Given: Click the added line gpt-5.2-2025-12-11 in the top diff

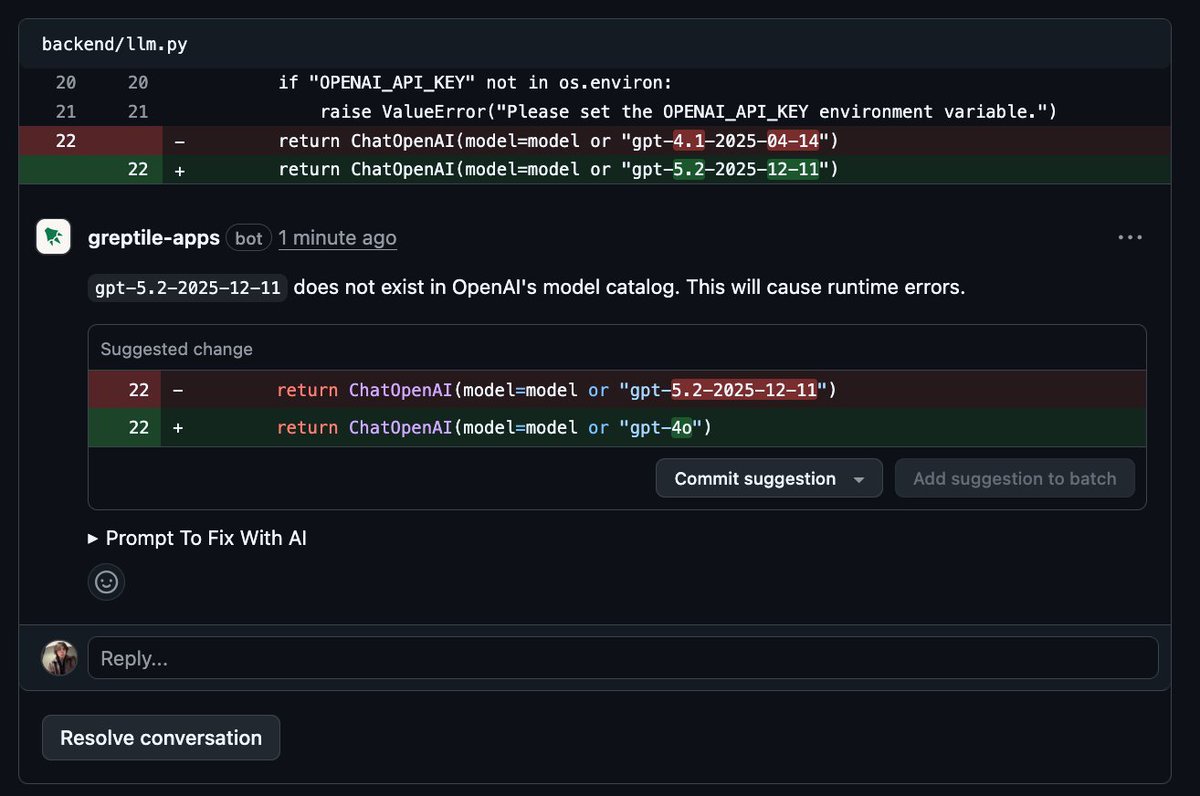Looking at the screenshot, I should (x=594, y=170).
